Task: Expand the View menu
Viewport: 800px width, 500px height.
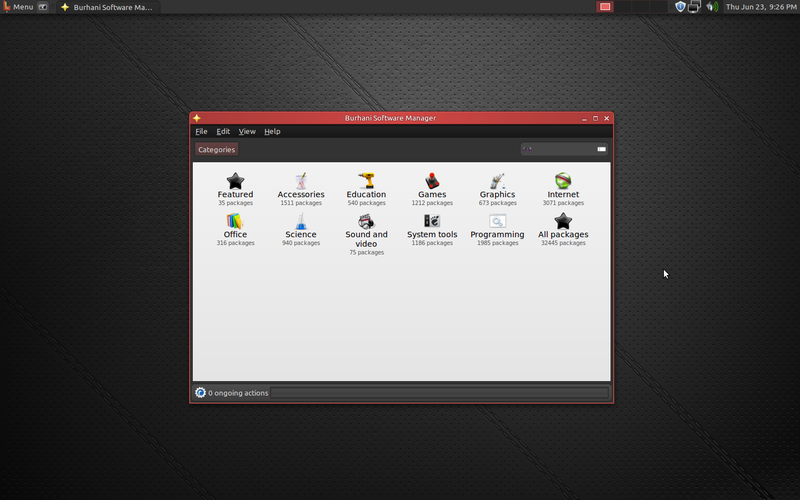Action: (247, 131)
